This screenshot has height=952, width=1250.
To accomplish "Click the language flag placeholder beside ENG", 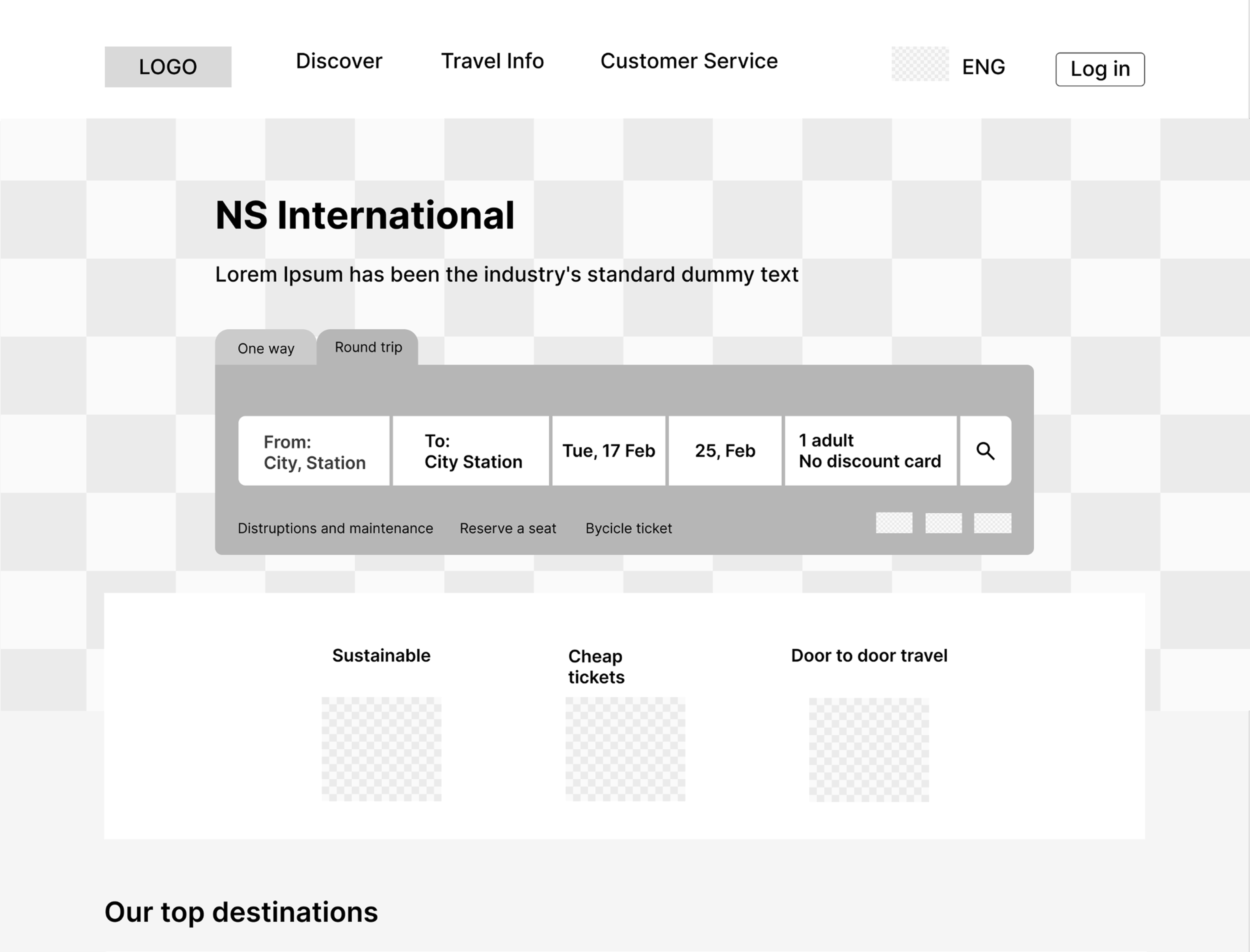I will point(920,64).
